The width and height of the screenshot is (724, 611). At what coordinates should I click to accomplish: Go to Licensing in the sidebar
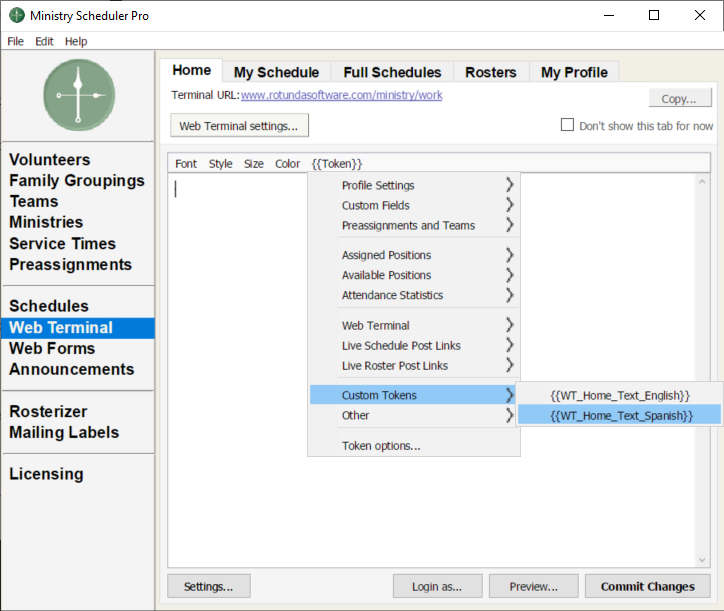tap(46, 474)
